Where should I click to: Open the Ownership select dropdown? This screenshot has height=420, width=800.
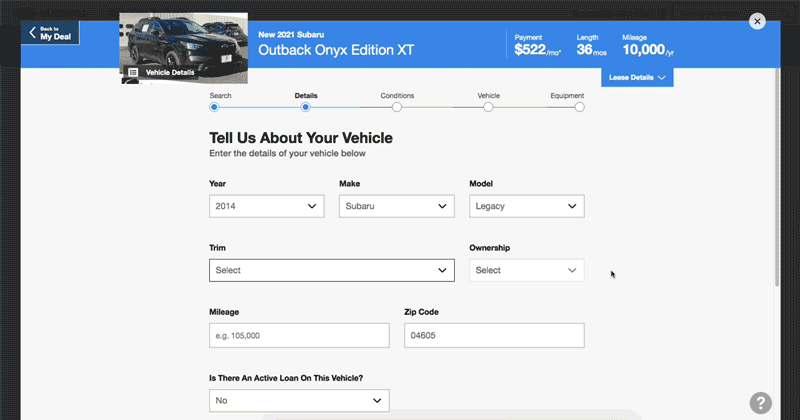(527, 270)
